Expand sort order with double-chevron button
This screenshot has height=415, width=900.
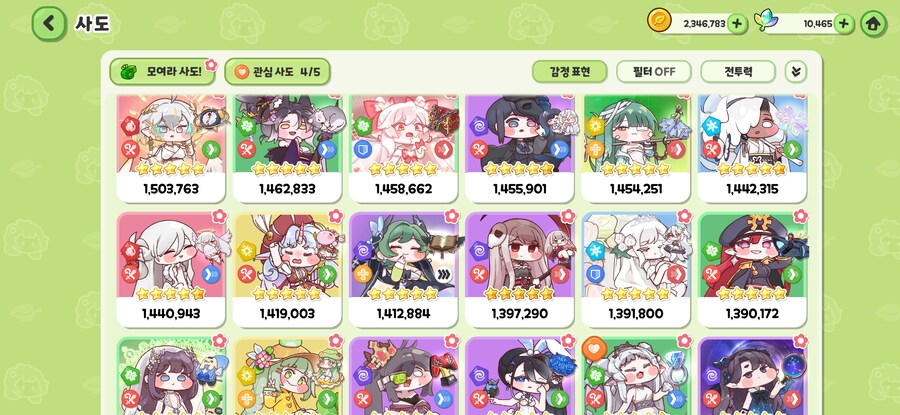796,72
